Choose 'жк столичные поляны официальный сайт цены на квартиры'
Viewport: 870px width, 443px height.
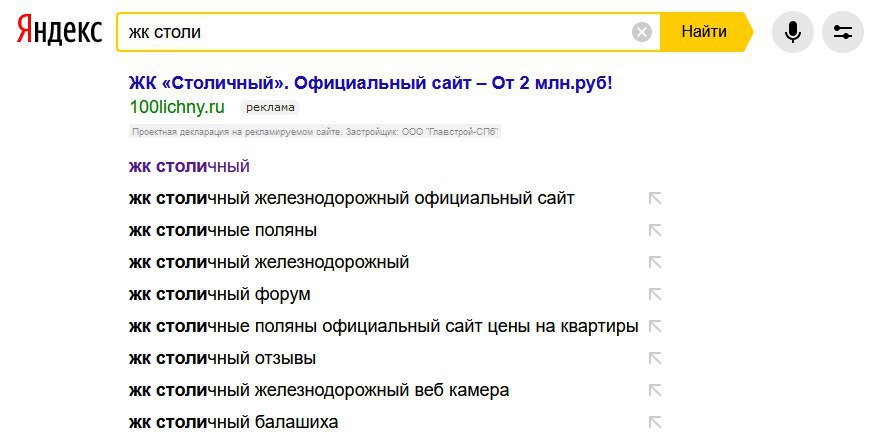click(384, 326)
